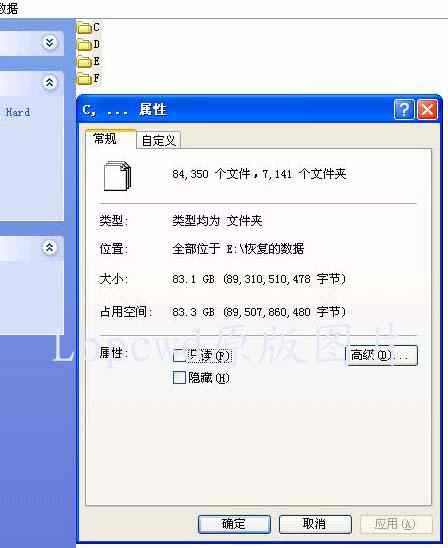Viewport: 448px width, 548px height.
Task: Expand the top sidebar panel chevron
Action: tap(49, 43)
